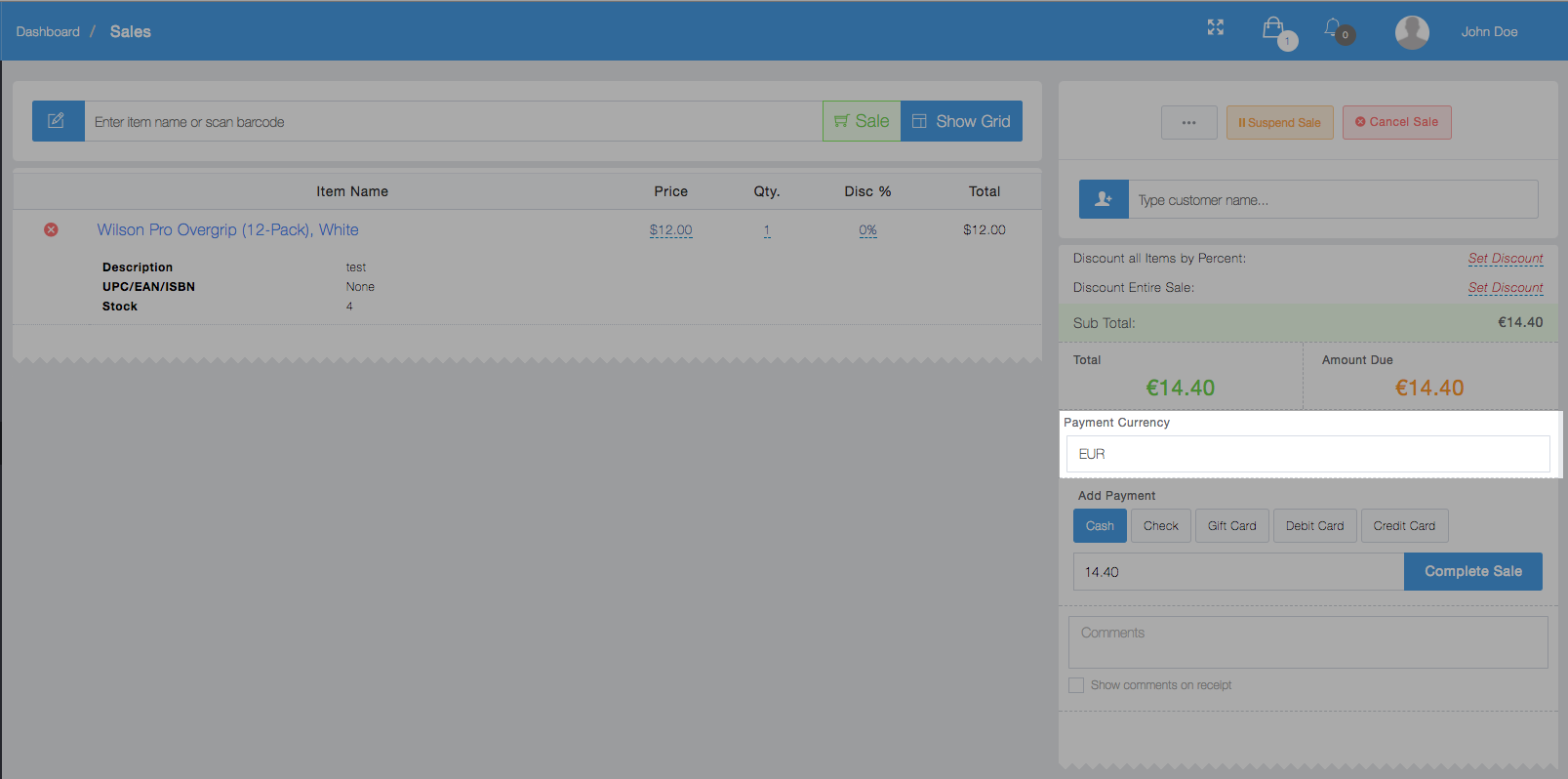The width and height of the screenshot is (1568, 779).
Task: Open the John Doe user menu
Action: 1488,32
